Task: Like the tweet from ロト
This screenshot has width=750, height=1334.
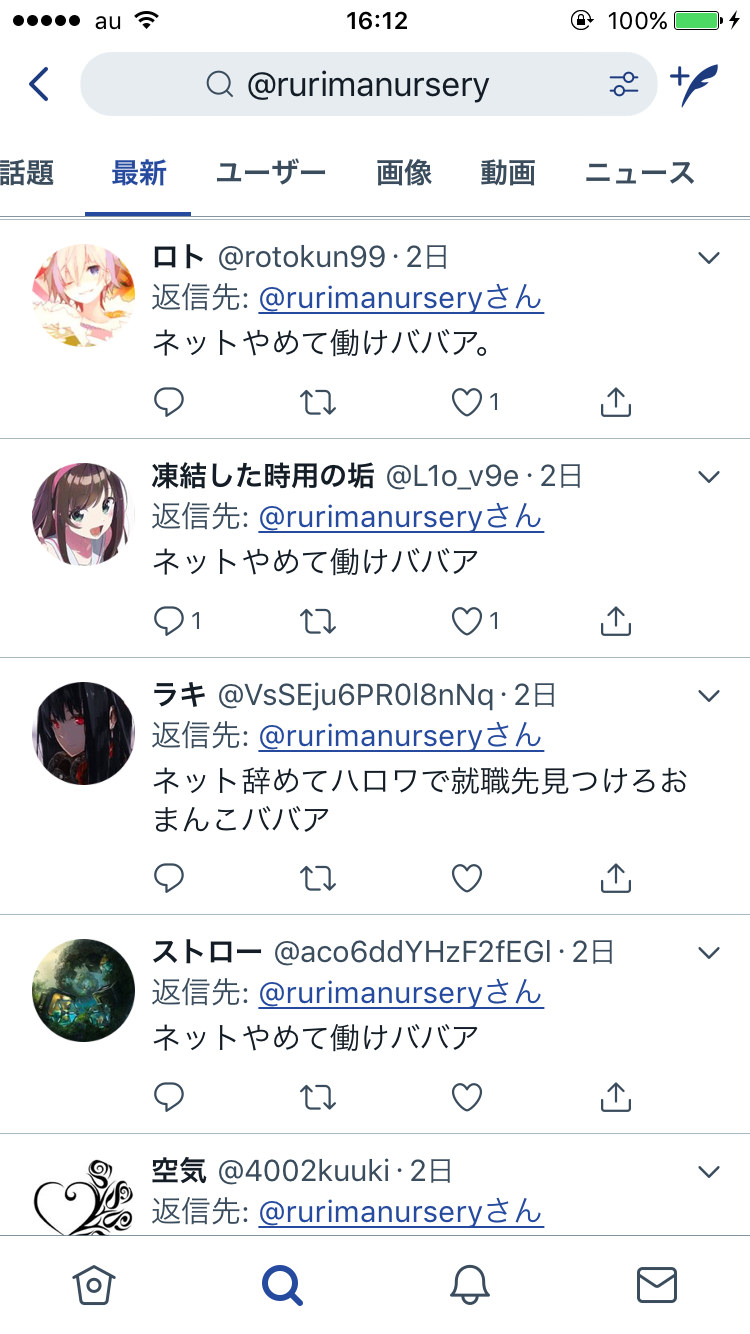Action: pos(467,403)
